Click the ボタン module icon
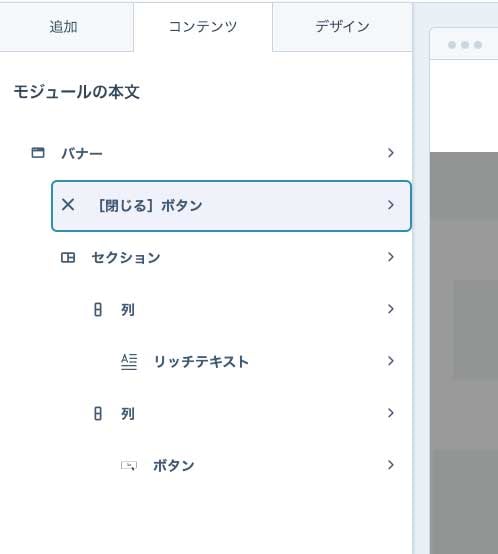Viewport: 498px width, 554px height. [129, 465]
